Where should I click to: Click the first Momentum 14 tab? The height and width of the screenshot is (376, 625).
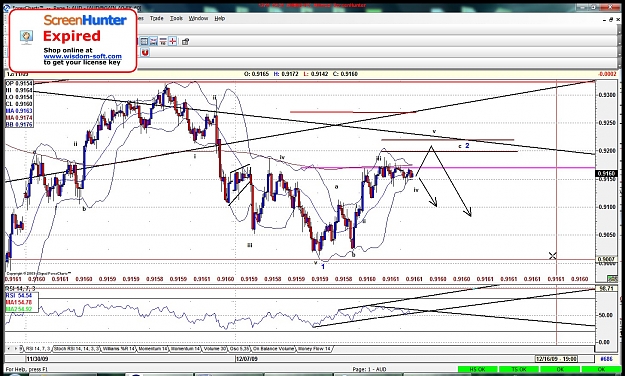point(152,349)
